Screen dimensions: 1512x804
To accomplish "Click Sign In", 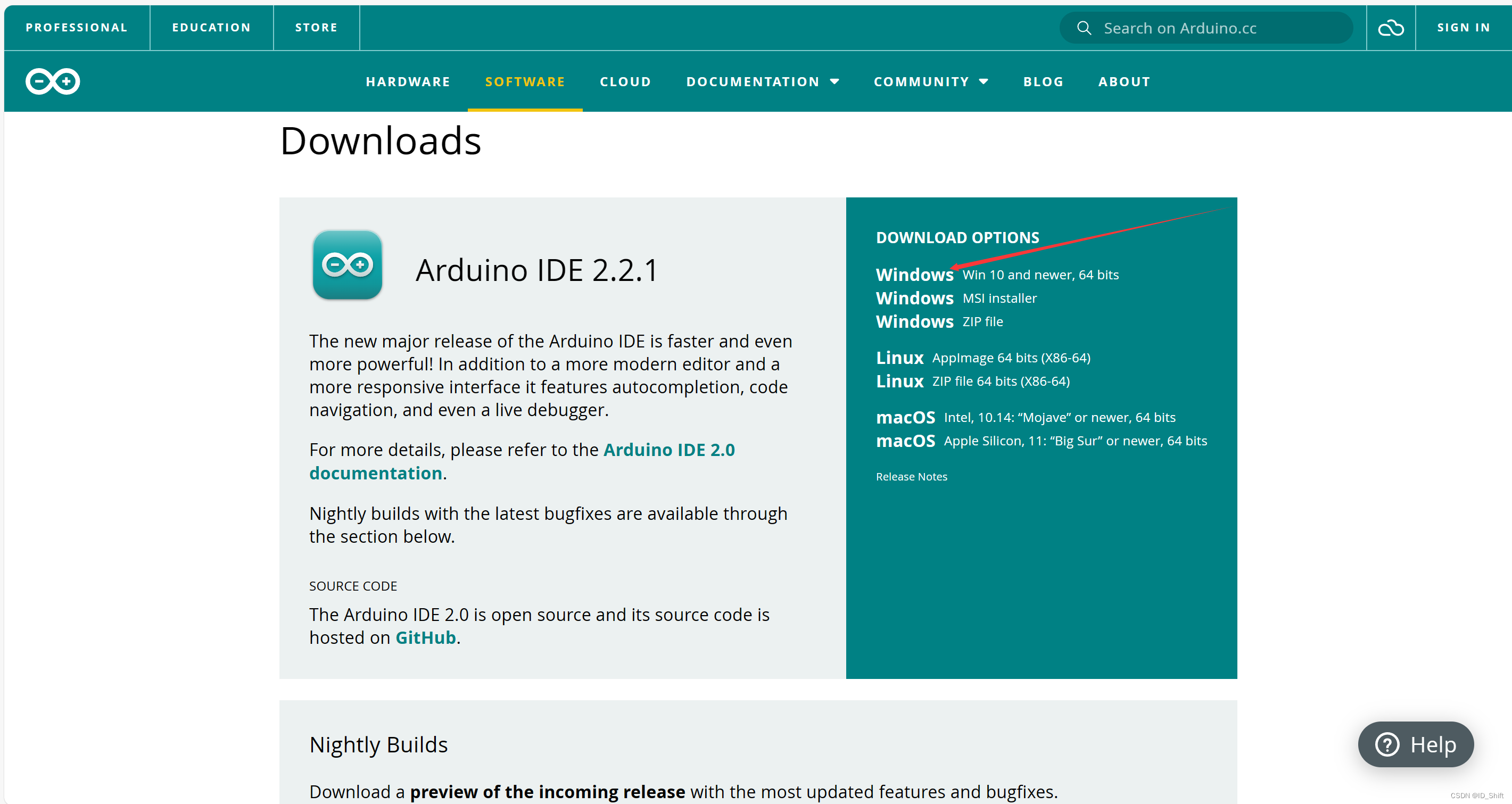I will (x=1463, y=28).
